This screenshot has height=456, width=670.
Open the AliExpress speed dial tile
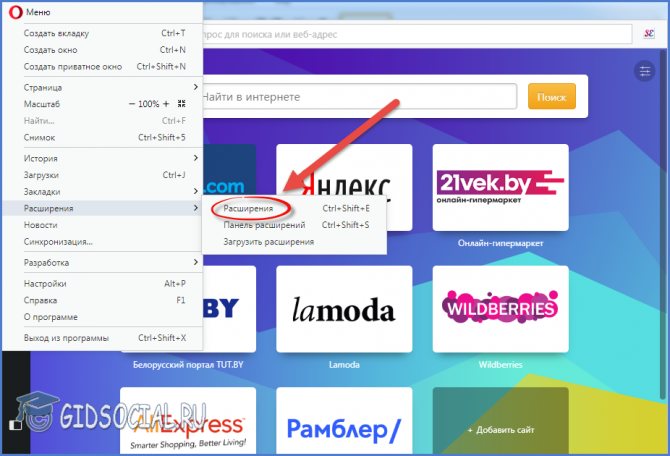(x=188, y=421)
